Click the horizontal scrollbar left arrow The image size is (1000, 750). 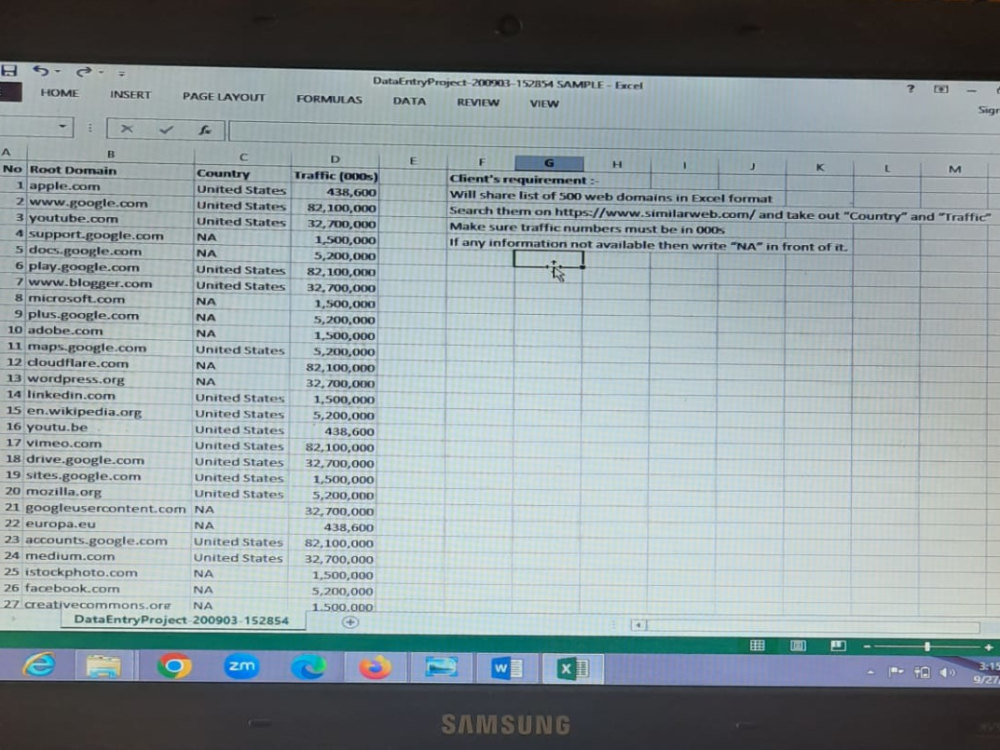[x=638, y=625]
